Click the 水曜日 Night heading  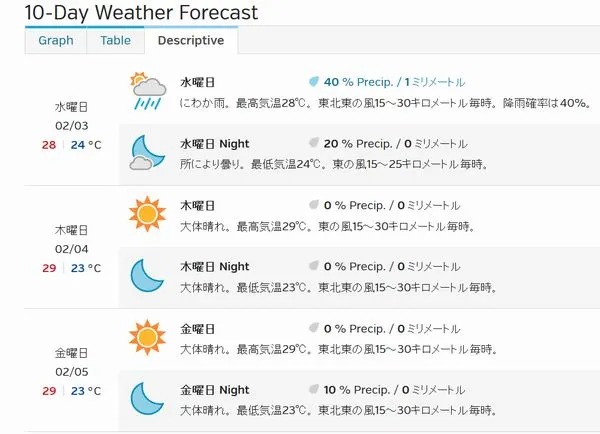click(x=215, y=144)
